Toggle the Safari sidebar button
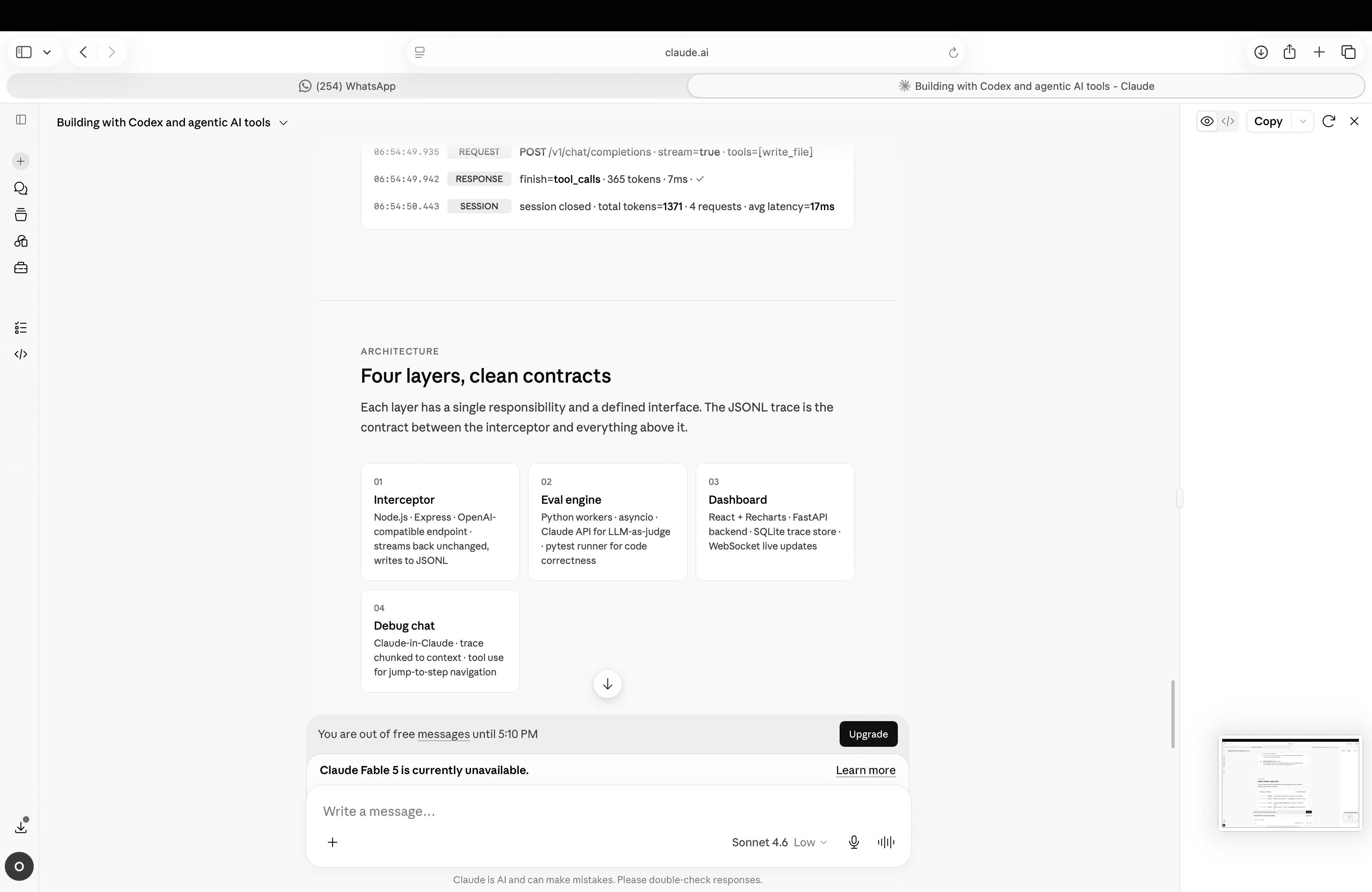The width and height of the screenshot is (1372, 892). pyautogui.click(x=24, y=53)
